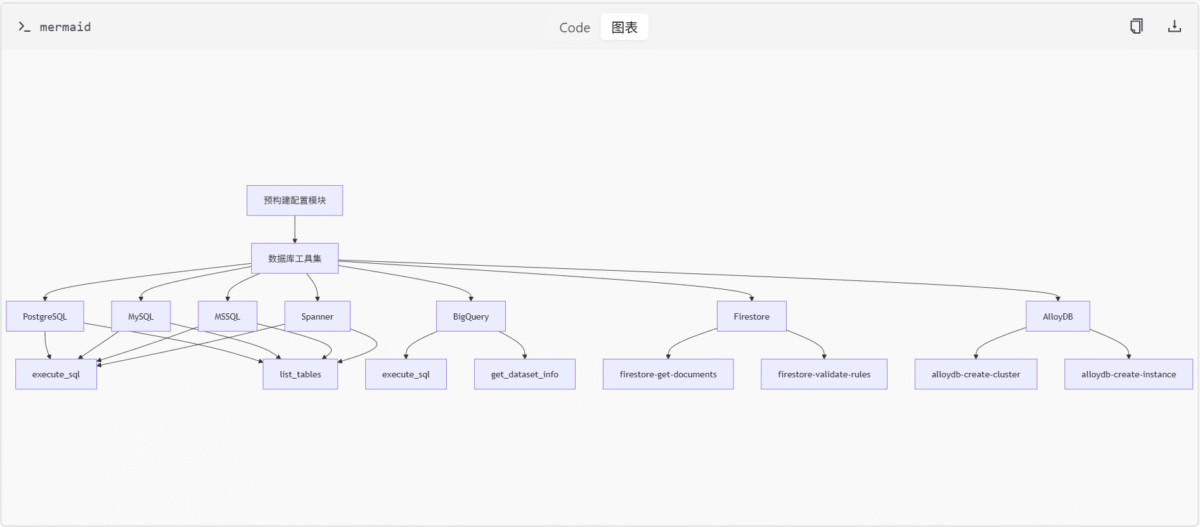This screenshot has width=1200, height=527.
Task: Click the MySQL node
Action: 141,316
